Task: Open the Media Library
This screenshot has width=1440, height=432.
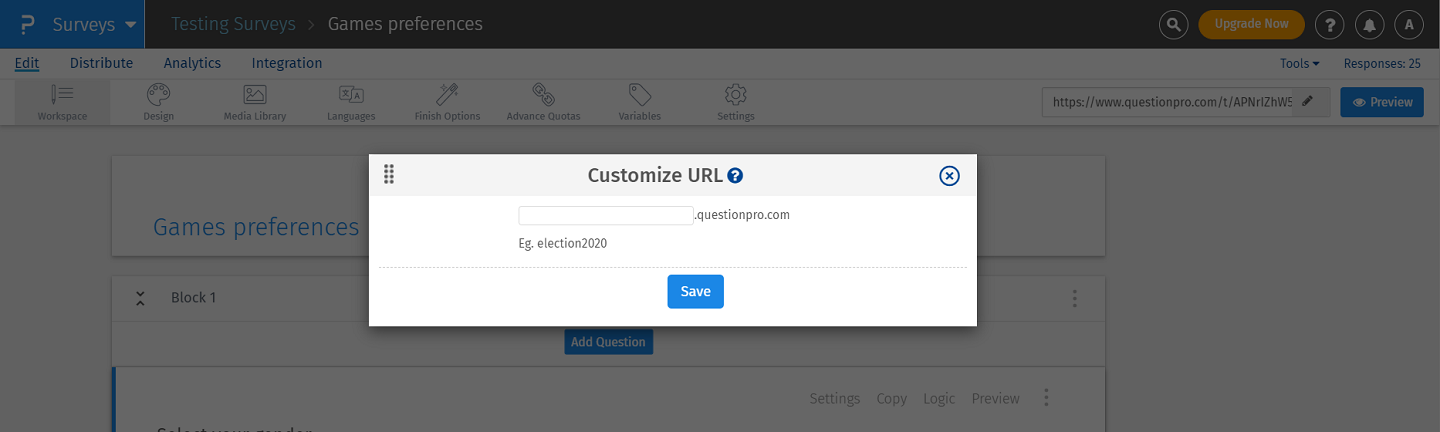Action: [x=254, y=102]
